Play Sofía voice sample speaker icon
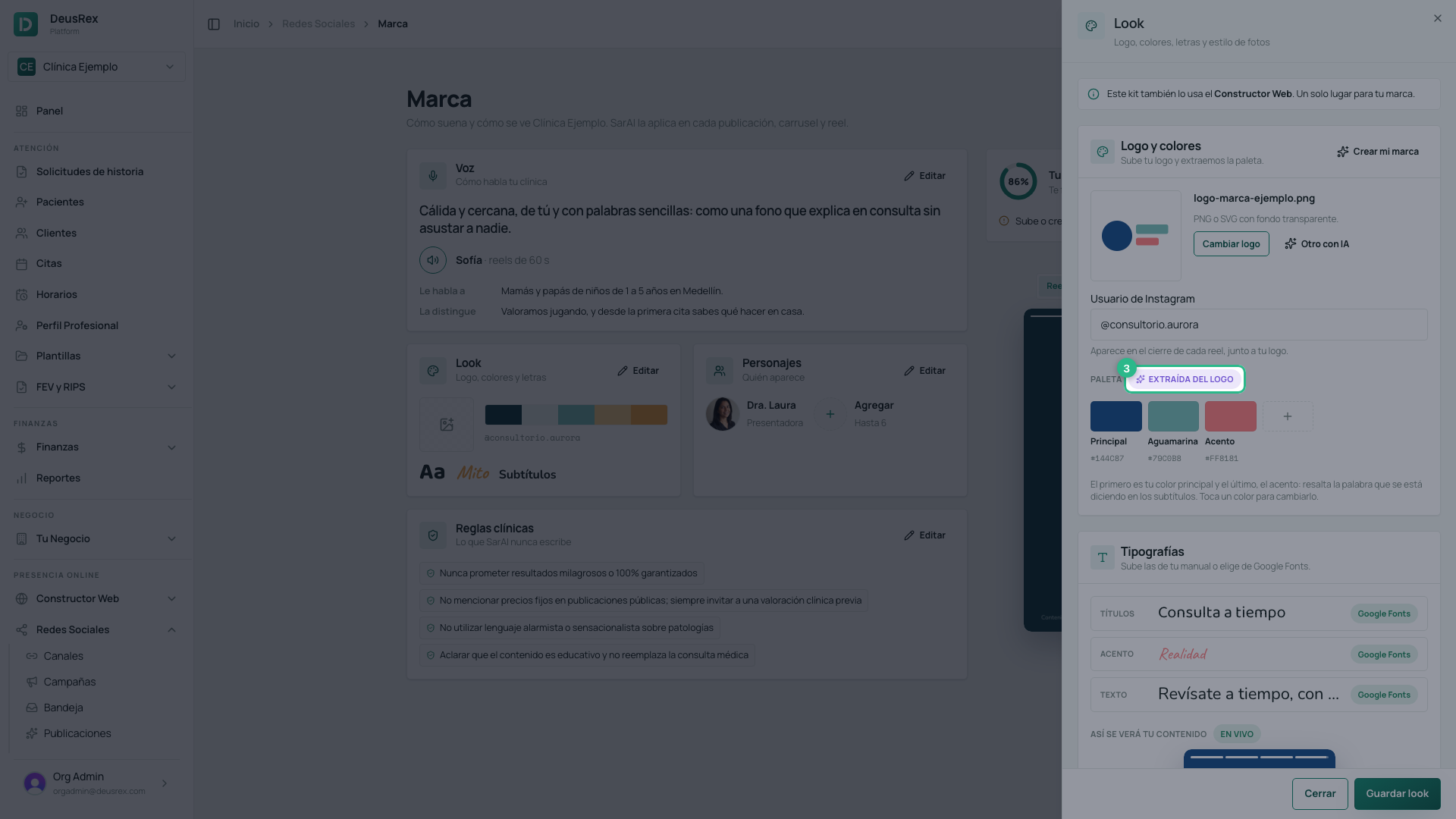The image size is (1456, 819). pyautogui.click(x=433, y=260)
